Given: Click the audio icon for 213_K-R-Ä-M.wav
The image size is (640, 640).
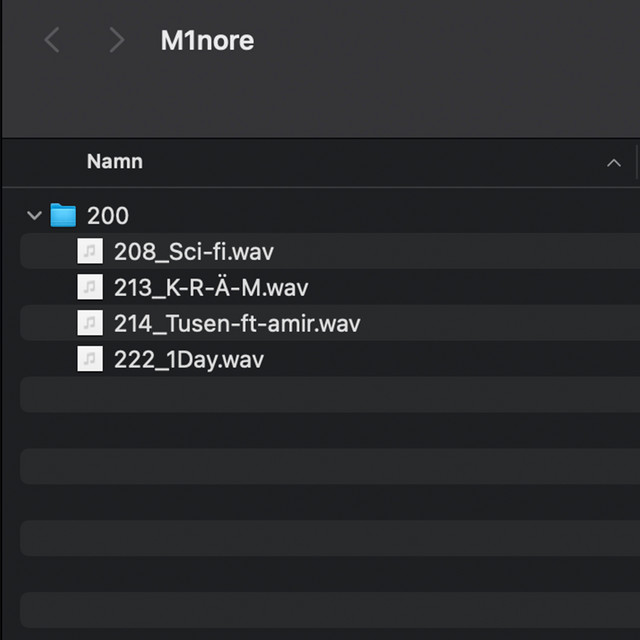Looking at the screenshot, I should (90, 288).
